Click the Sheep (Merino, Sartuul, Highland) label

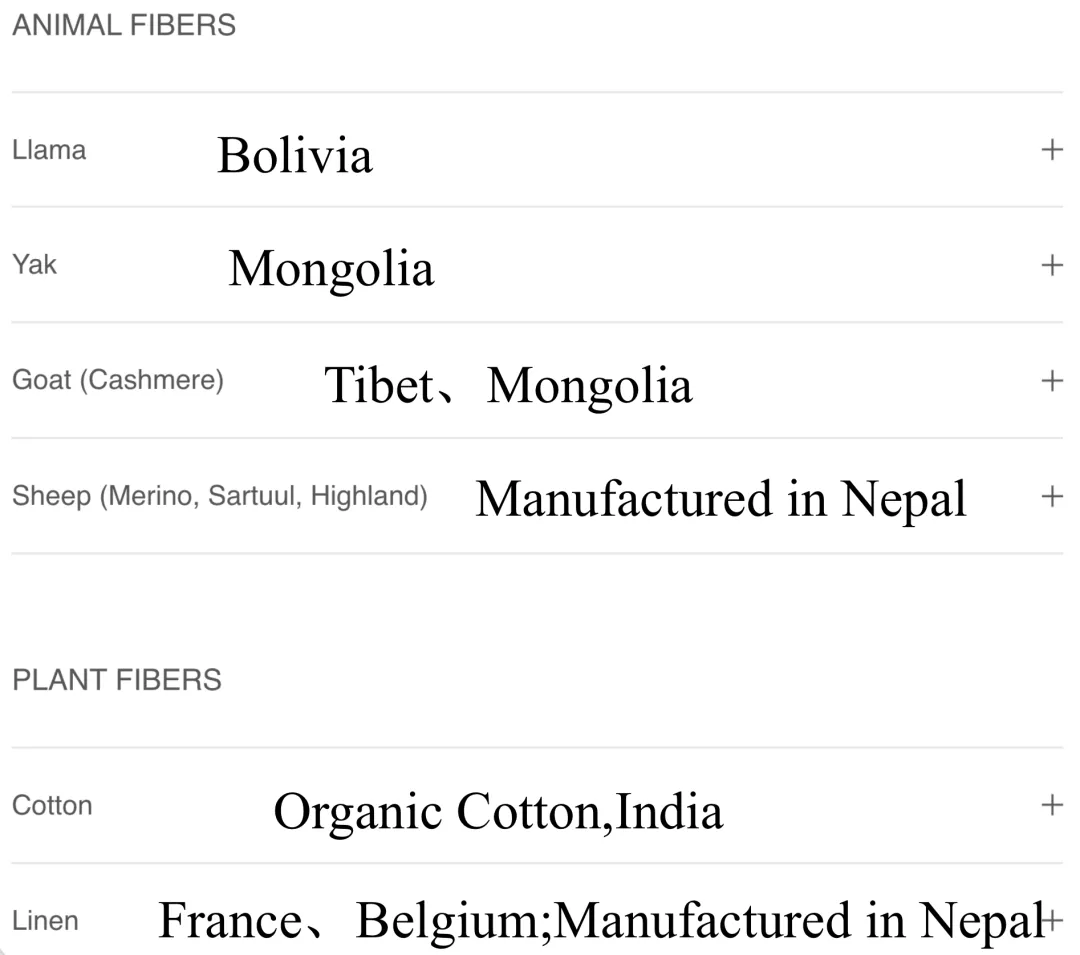[x=220, y=496]
